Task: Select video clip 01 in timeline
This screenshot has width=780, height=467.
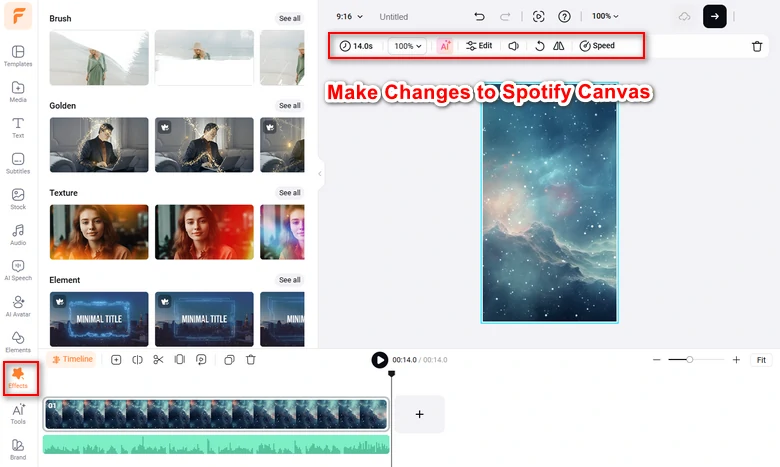Action: click(216, 414)
